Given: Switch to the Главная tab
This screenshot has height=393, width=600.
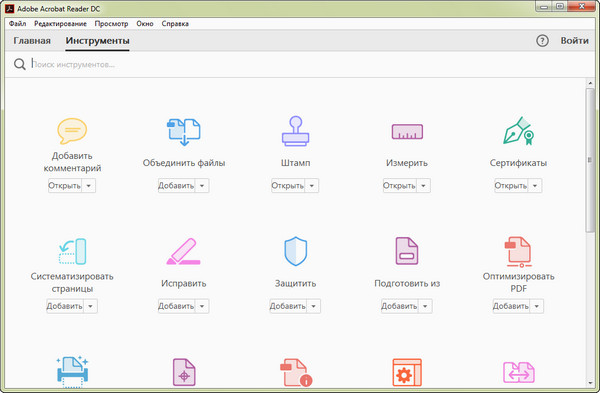Looking at the screenshot, I should coord(32,41).
